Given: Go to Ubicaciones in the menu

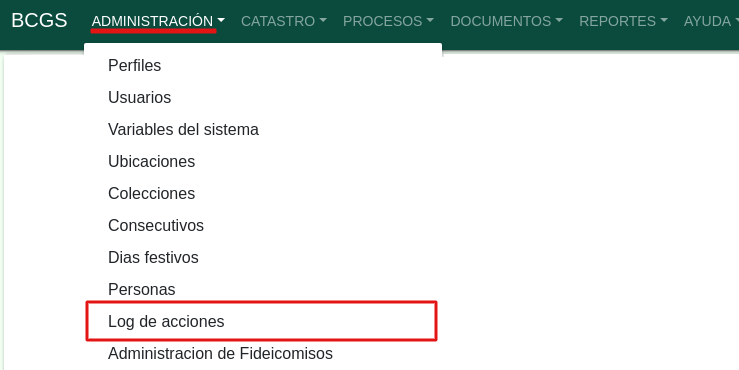Looking at the screenshot, I should [263, 161].
